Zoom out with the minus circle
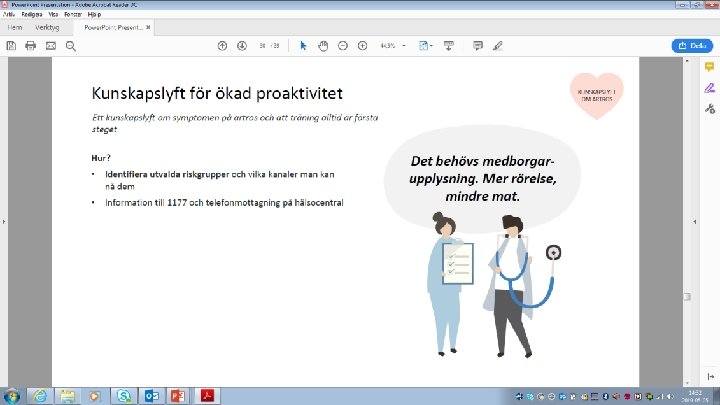 coord(343,45)
